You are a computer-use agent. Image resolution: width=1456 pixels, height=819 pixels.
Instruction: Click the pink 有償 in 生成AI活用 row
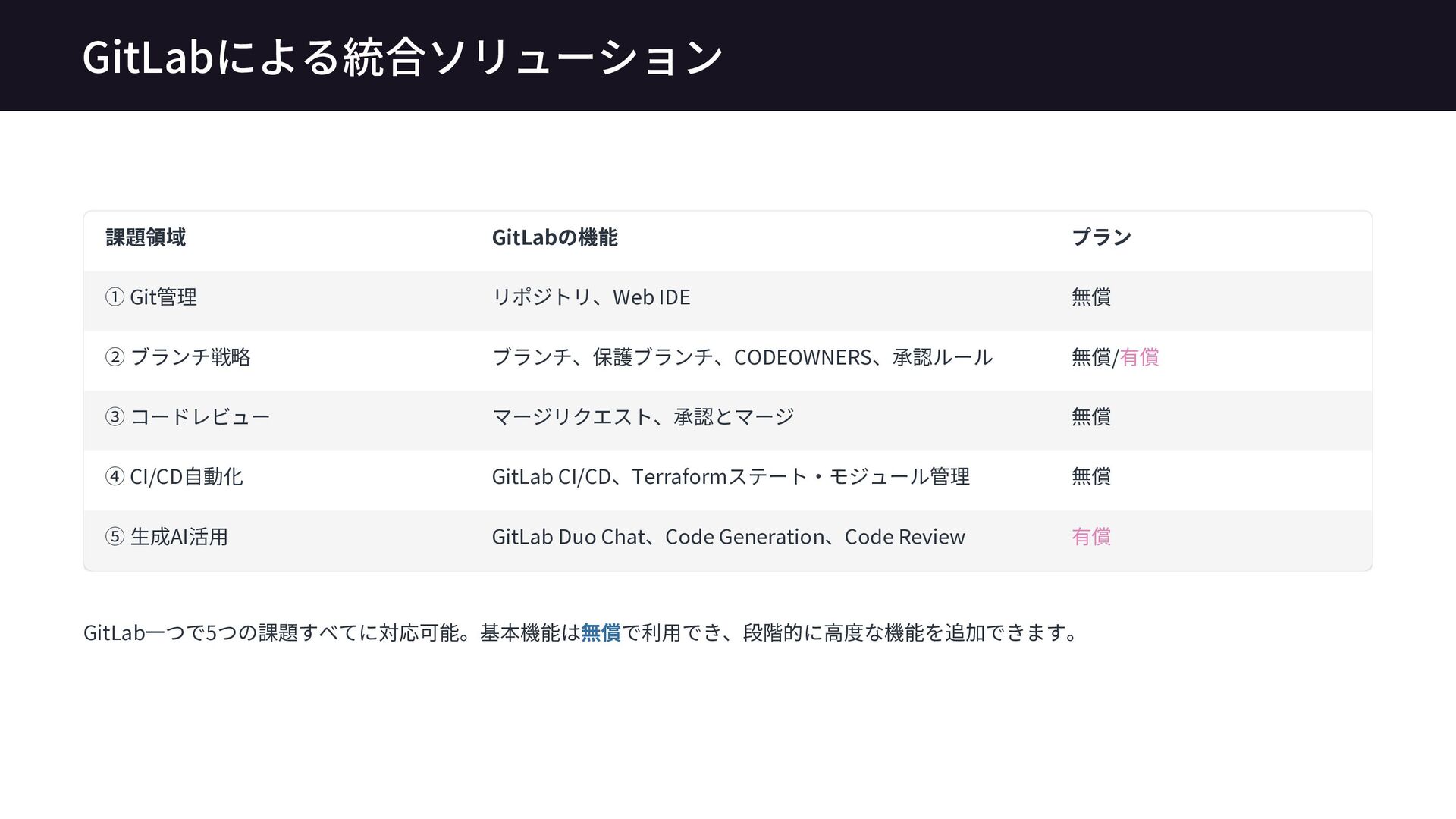(1090, 537)
